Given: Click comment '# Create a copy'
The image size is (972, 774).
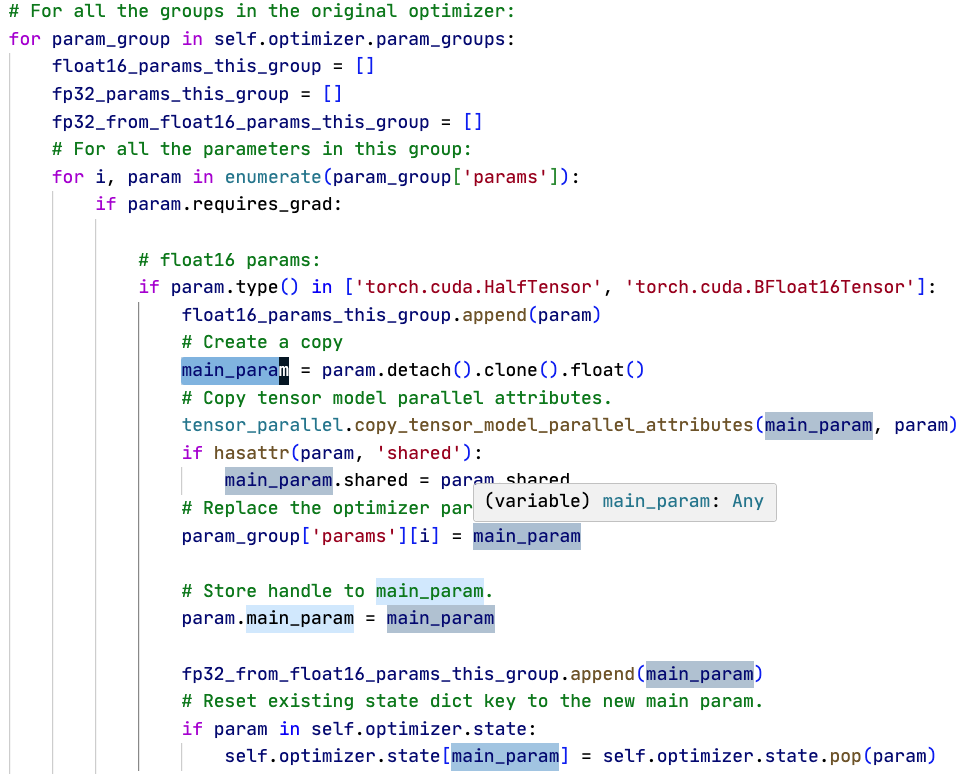Looking at the screenshot, I should click(262, 343).
